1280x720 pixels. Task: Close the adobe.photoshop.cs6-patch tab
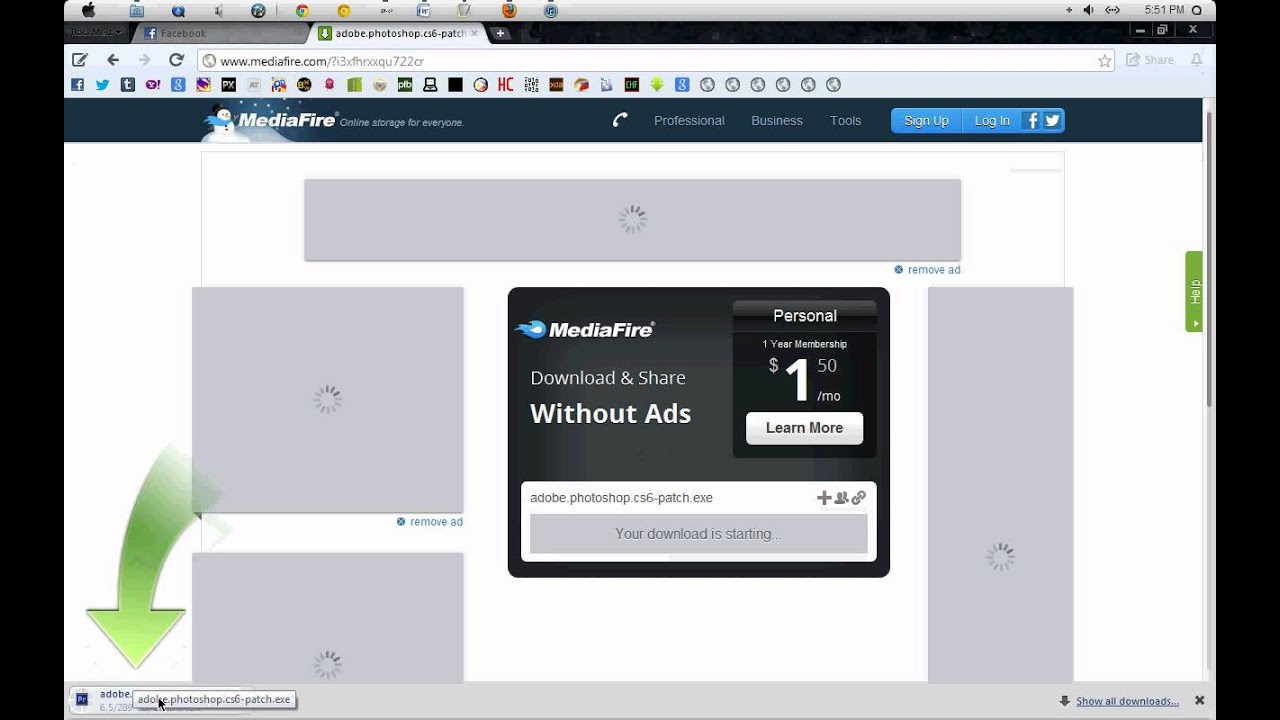tap(475, 33)
